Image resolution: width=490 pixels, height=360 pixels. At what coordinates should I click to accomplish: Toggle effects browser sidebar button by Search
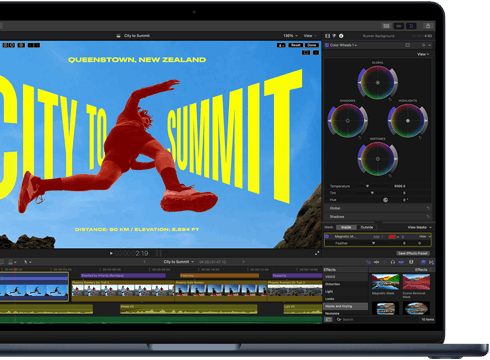click(328, 319)
